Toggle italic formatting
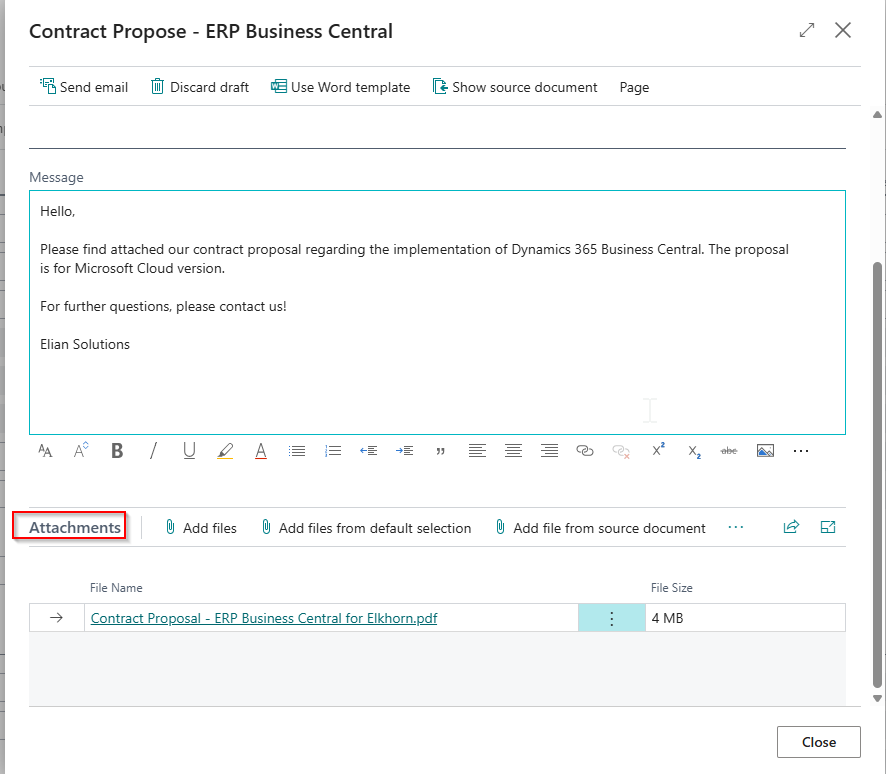Viewport: 886px width, 774px height. (x=153, y=451)
